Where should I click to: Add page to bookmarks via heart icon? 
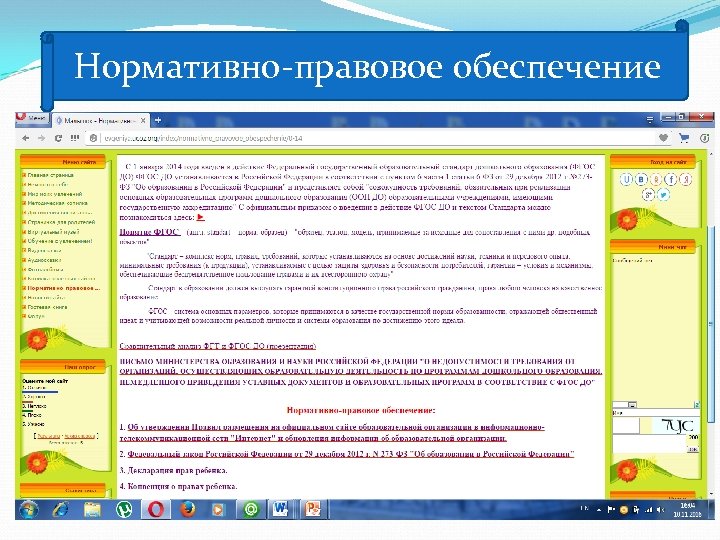[664, 138]
